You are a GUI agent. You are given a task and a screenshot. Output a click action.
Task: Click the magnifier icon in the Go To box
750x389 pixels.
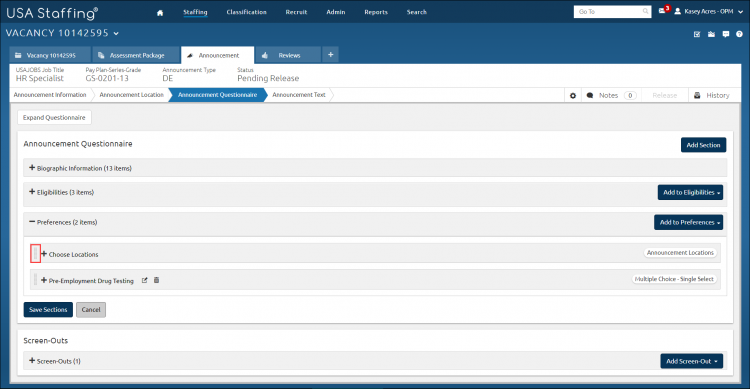click(645, 11)
